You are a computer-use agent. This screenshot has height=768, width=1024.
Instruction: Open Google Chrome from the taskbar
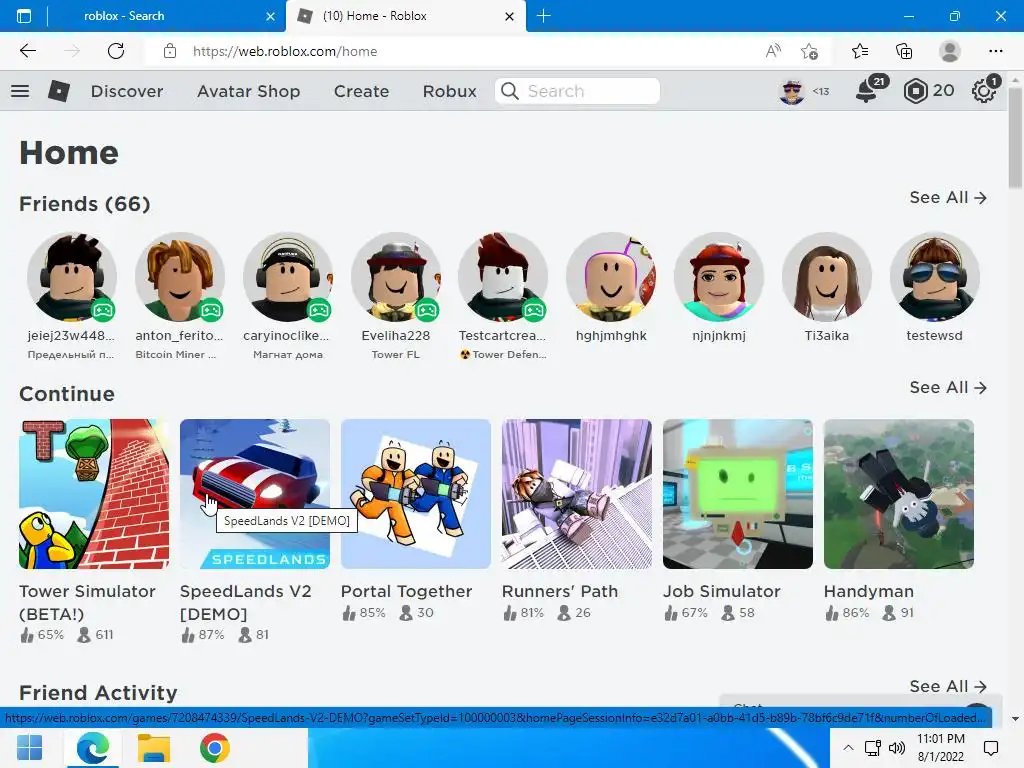pyautogui.click(x=215, y=748)
